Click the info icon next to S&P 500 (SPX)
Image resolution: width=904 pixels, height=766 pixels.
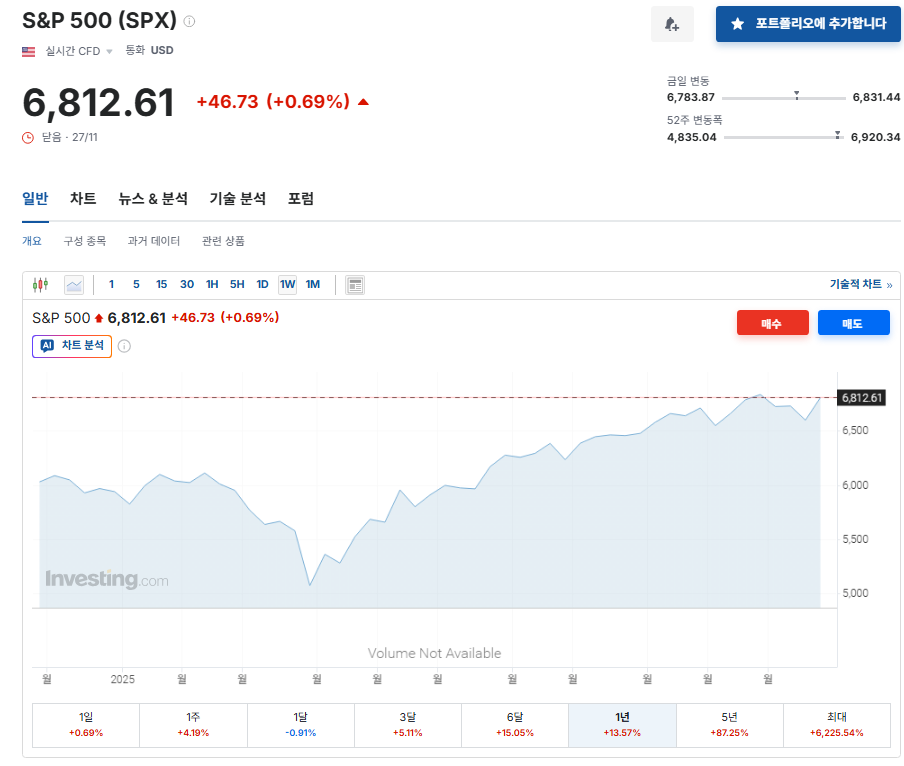[189, 21]
